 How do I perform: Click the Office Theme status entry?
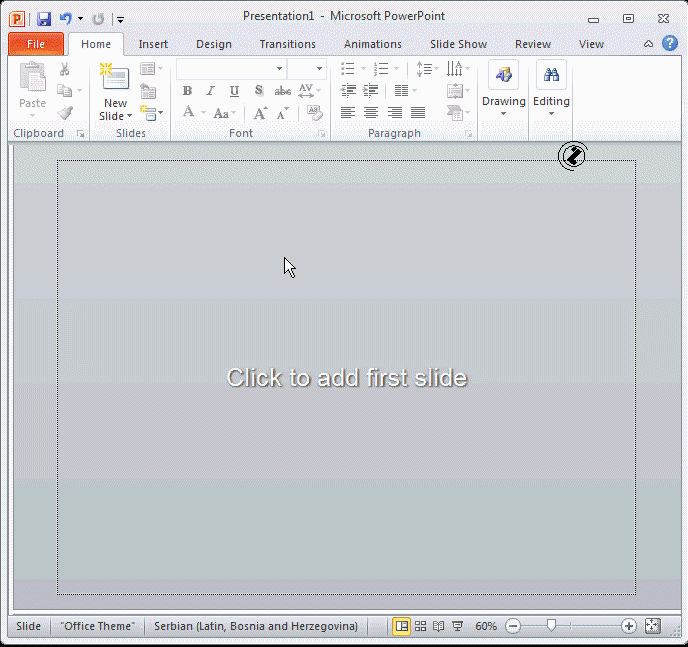pyautogui.click(x=97, y=626)
